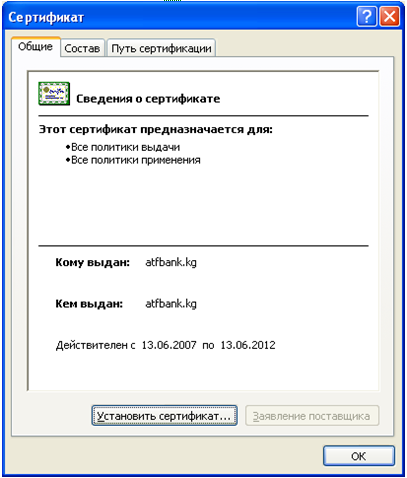Click the expiry date 13.06.2012
Viewport: 407px width, 478px height.
point(248,345)
